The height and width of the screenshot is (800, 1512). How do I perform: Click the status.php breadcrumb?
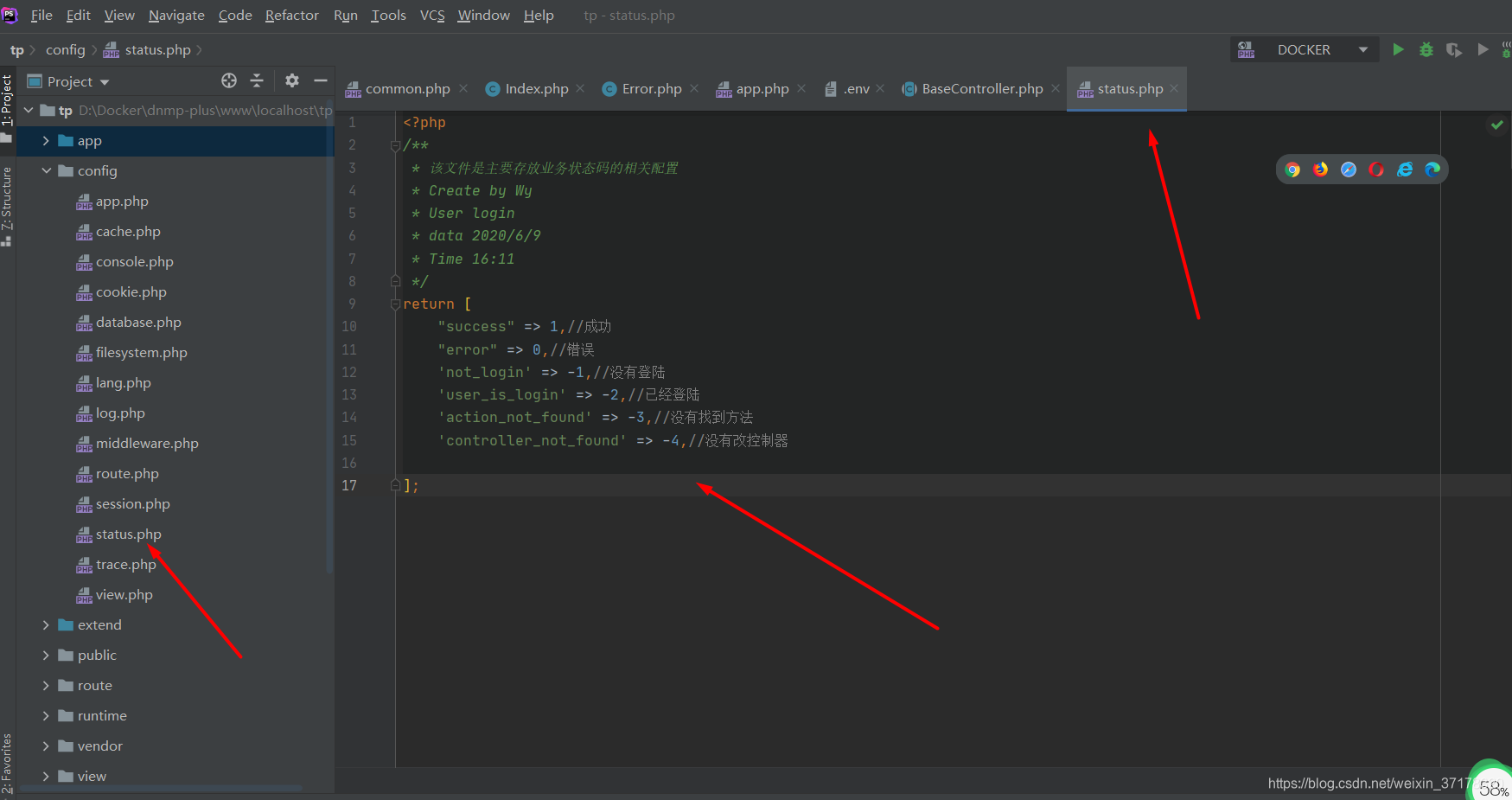[148, 49]
